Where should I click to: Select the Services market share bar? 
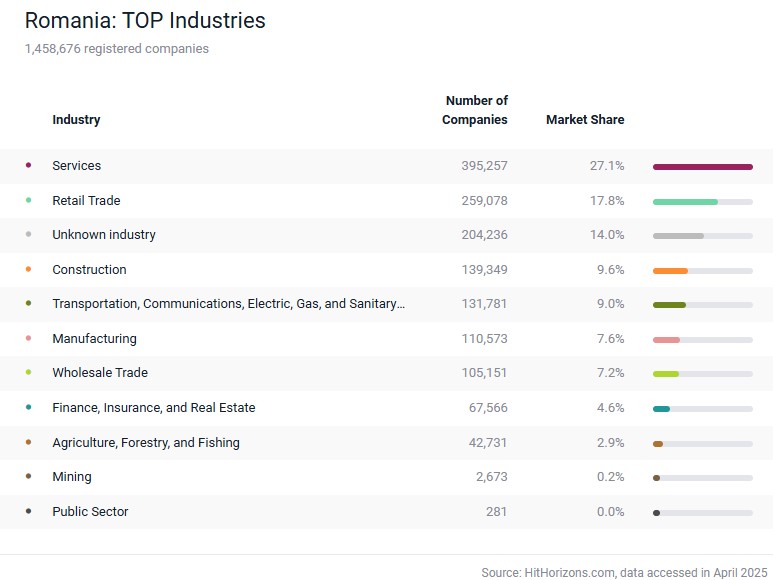click(702, 166)
